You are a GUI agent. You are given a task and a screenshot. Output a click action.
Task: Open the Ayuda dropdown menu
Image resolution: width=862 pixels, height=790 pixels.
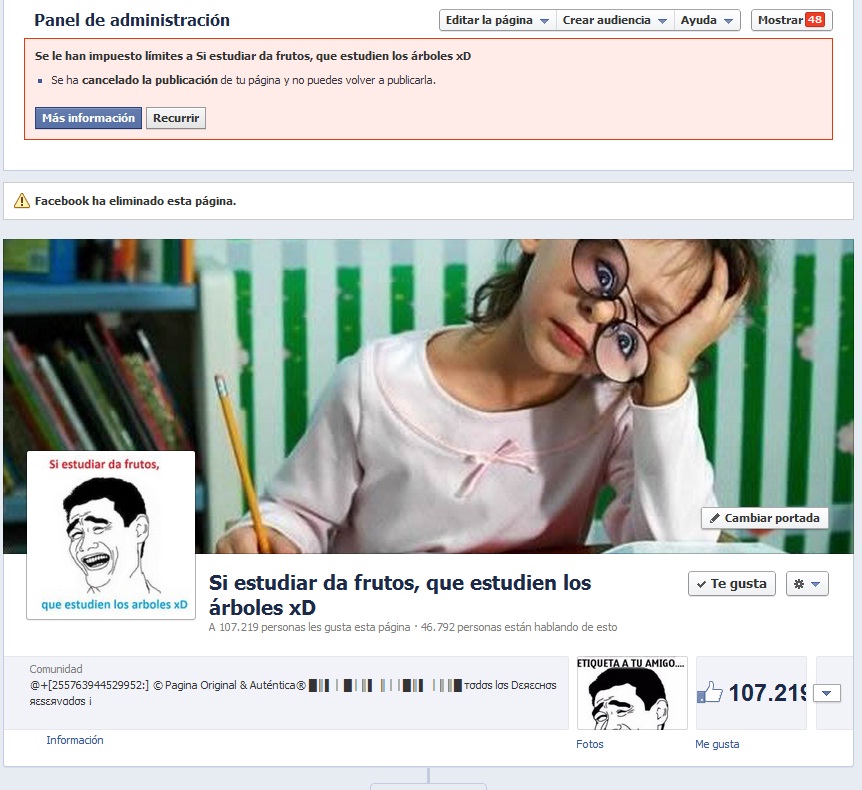click(x=707, y=20)
